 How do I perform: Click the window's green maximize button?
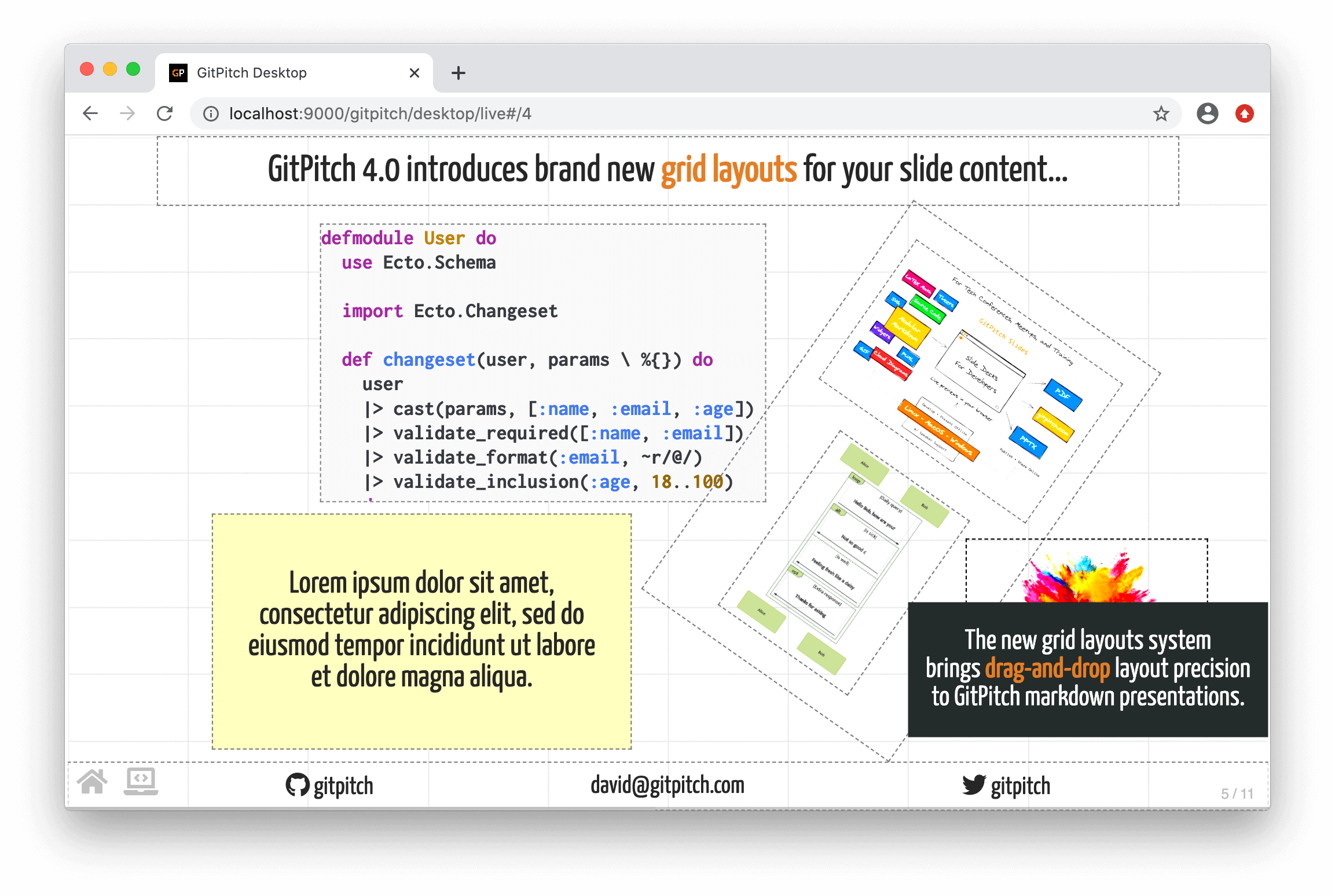click(133, 69)
